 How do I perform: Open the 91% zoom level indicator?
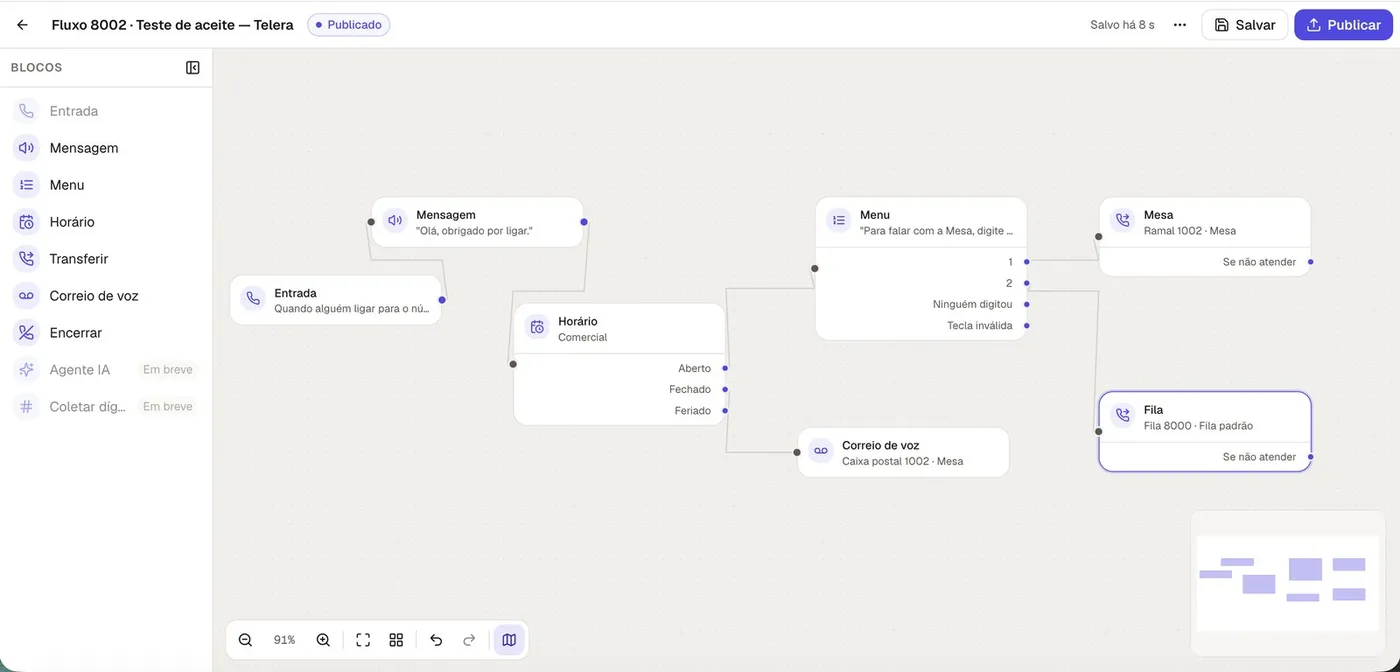pos(284,640)
